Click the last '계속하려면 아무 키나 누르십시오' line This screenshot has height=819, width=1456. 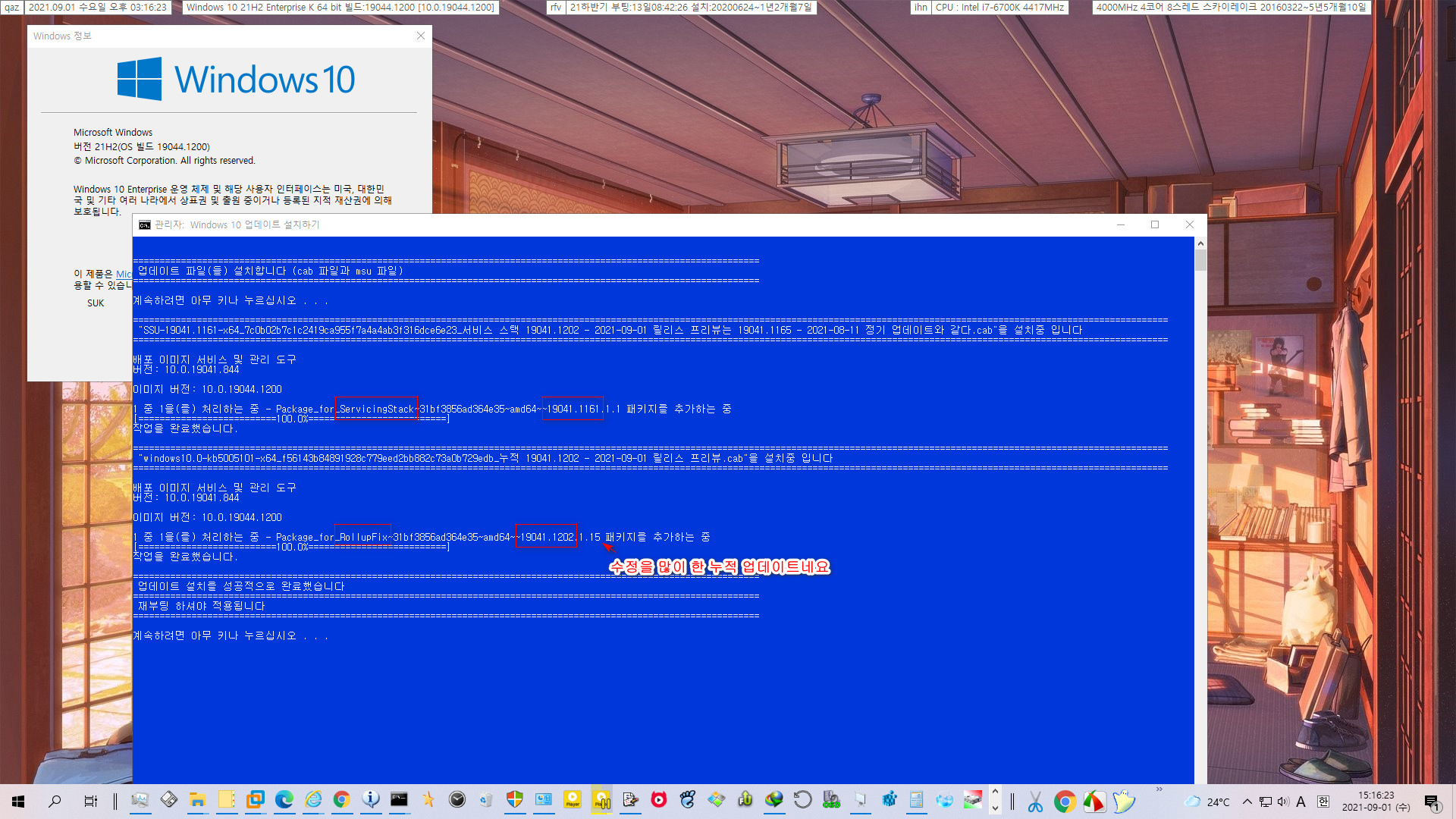(231, 635)
